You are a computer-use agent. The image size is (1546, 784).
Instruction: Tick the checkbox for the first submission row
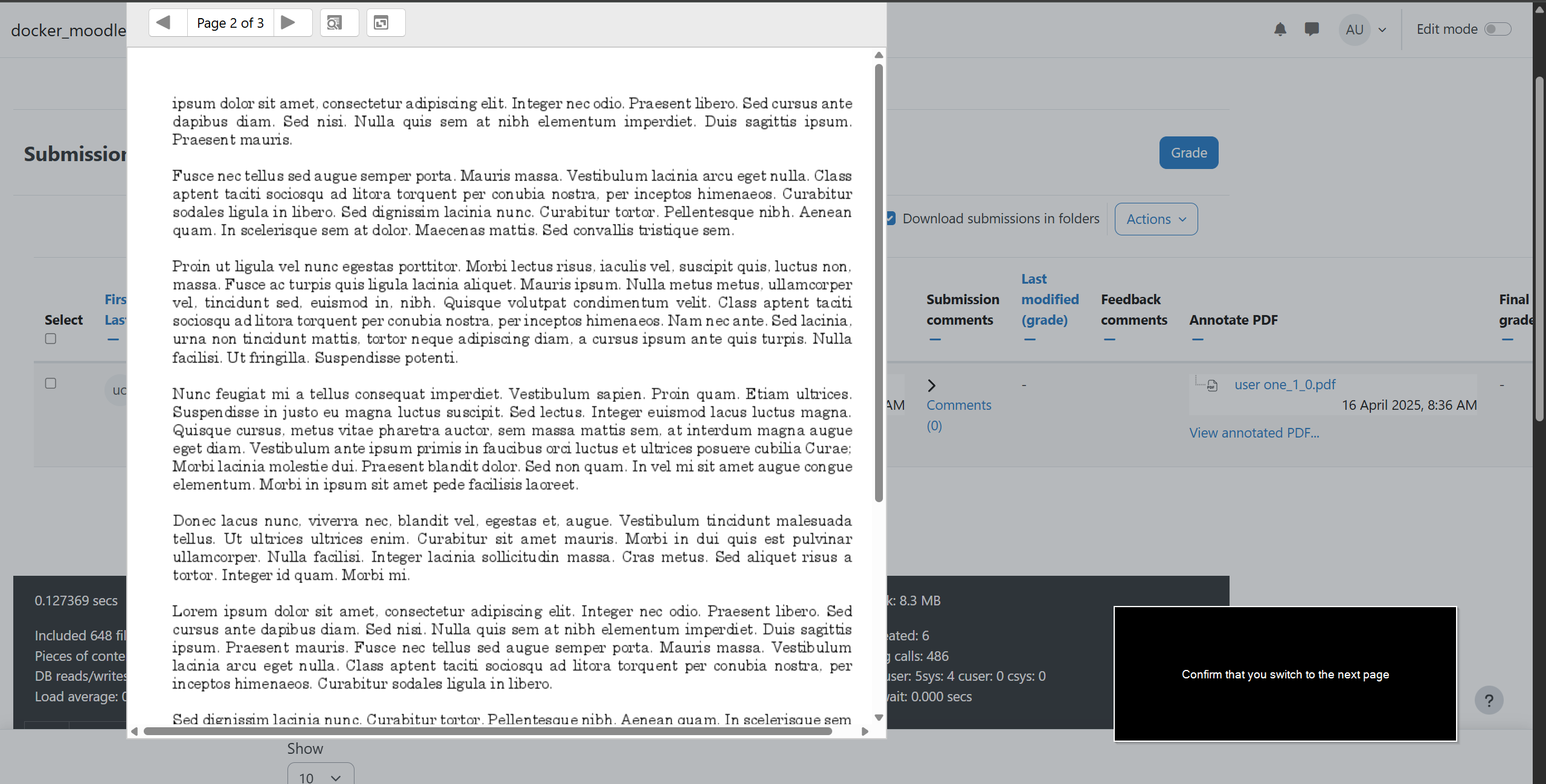coord(51,383)
